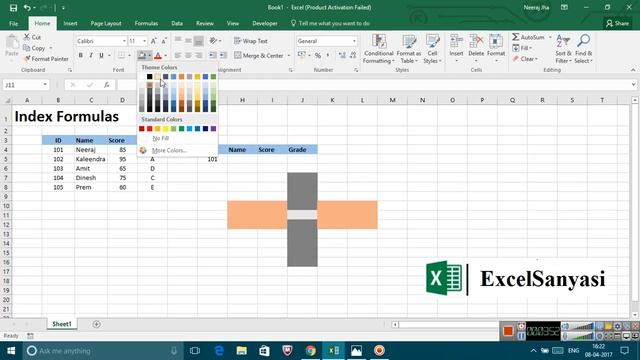Viewport: 640px width, 360px height.
Task: Click the Font Color red A icon
Action: coord(158,56)
